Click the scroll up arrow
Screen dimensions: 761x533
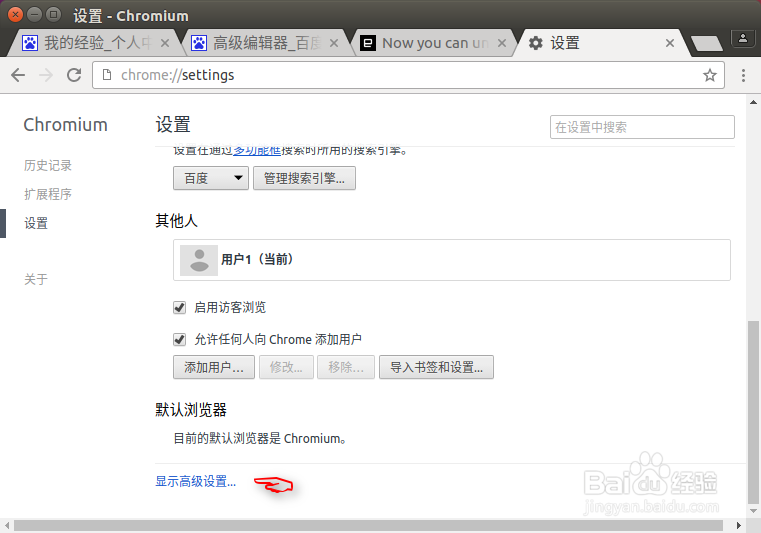[x=753, y=102]
